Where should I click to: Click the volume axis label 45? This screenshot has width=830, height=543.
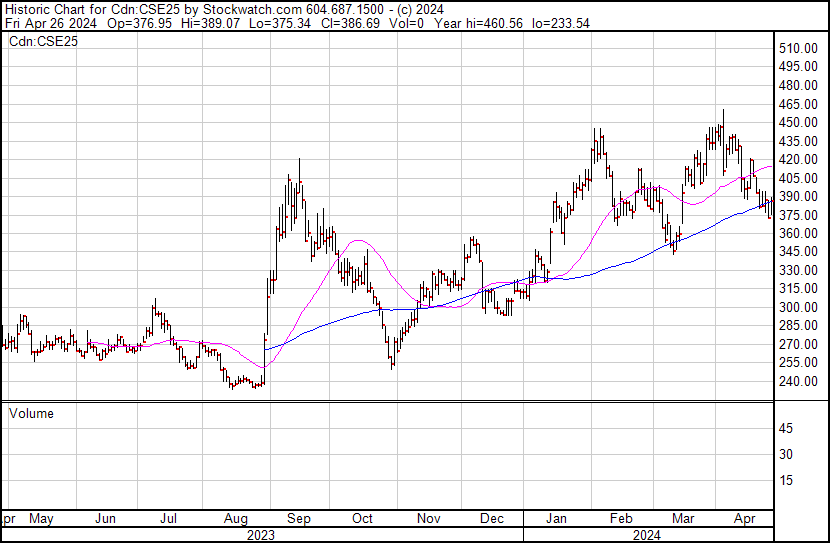786,428
